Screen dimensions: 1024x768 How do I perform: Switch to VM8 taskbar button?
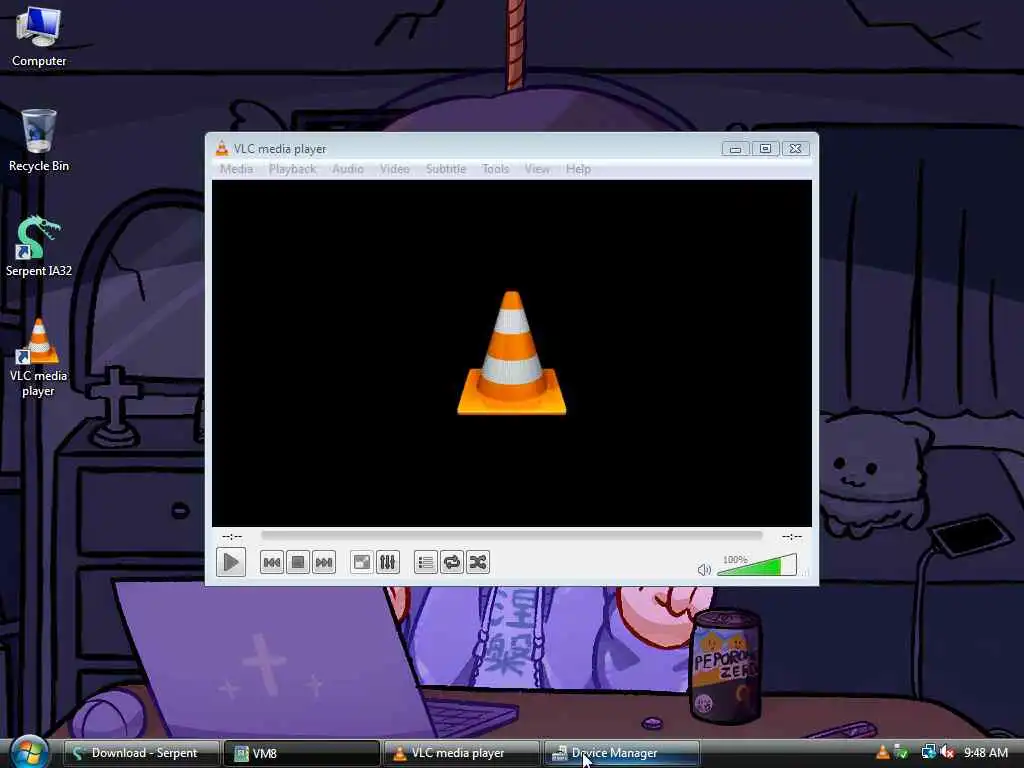coord(302,753)
